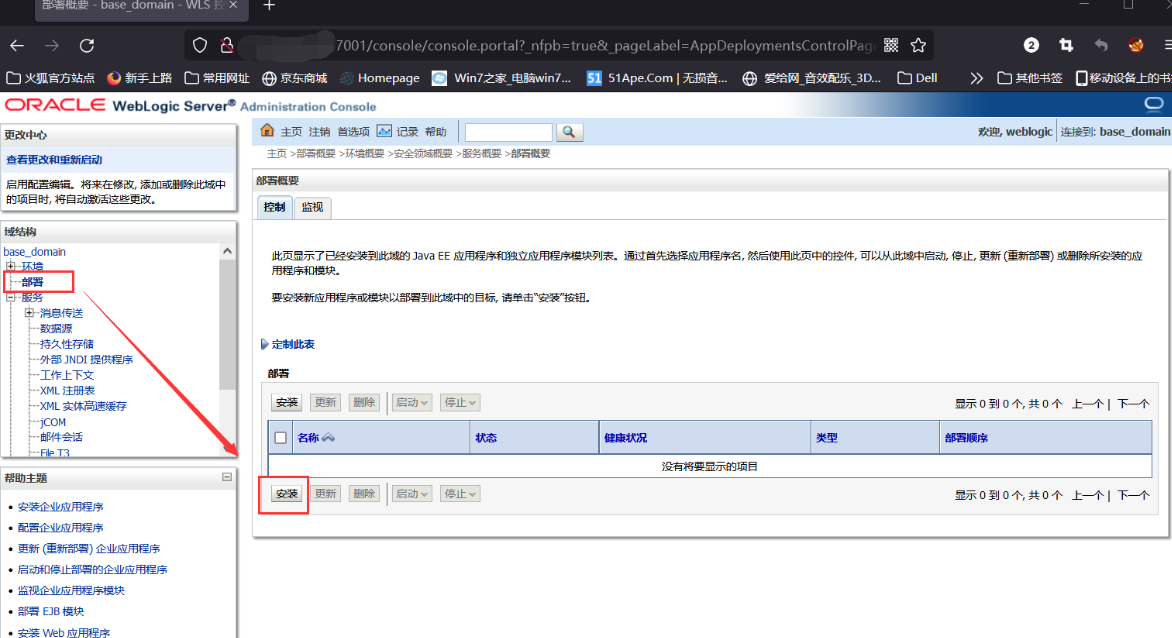
Task: Open the Dell bookmarks folder
Action: 917,78
